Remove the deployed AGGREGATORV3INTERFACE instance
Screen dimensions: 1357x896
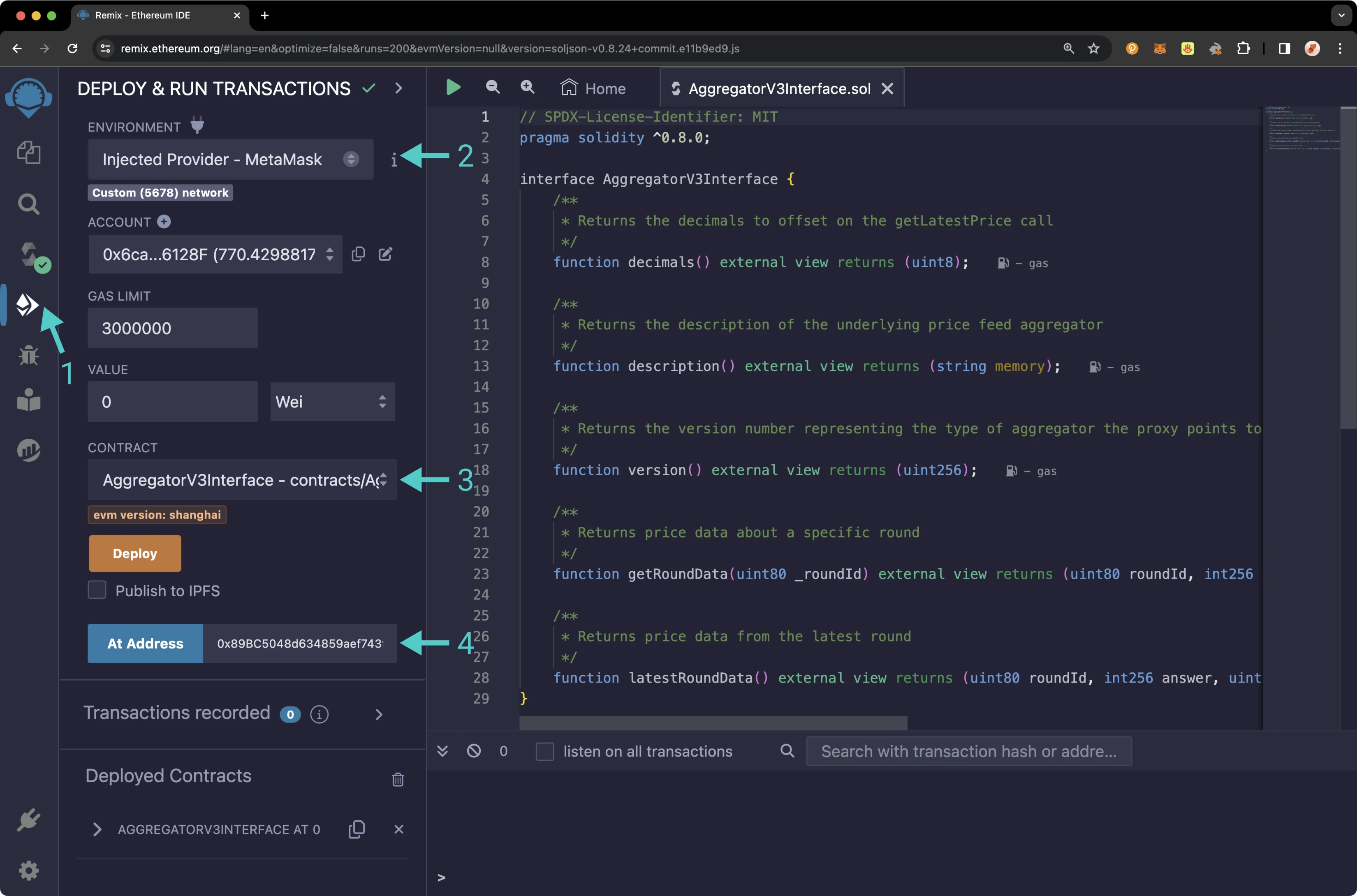(x=399, y=829)
